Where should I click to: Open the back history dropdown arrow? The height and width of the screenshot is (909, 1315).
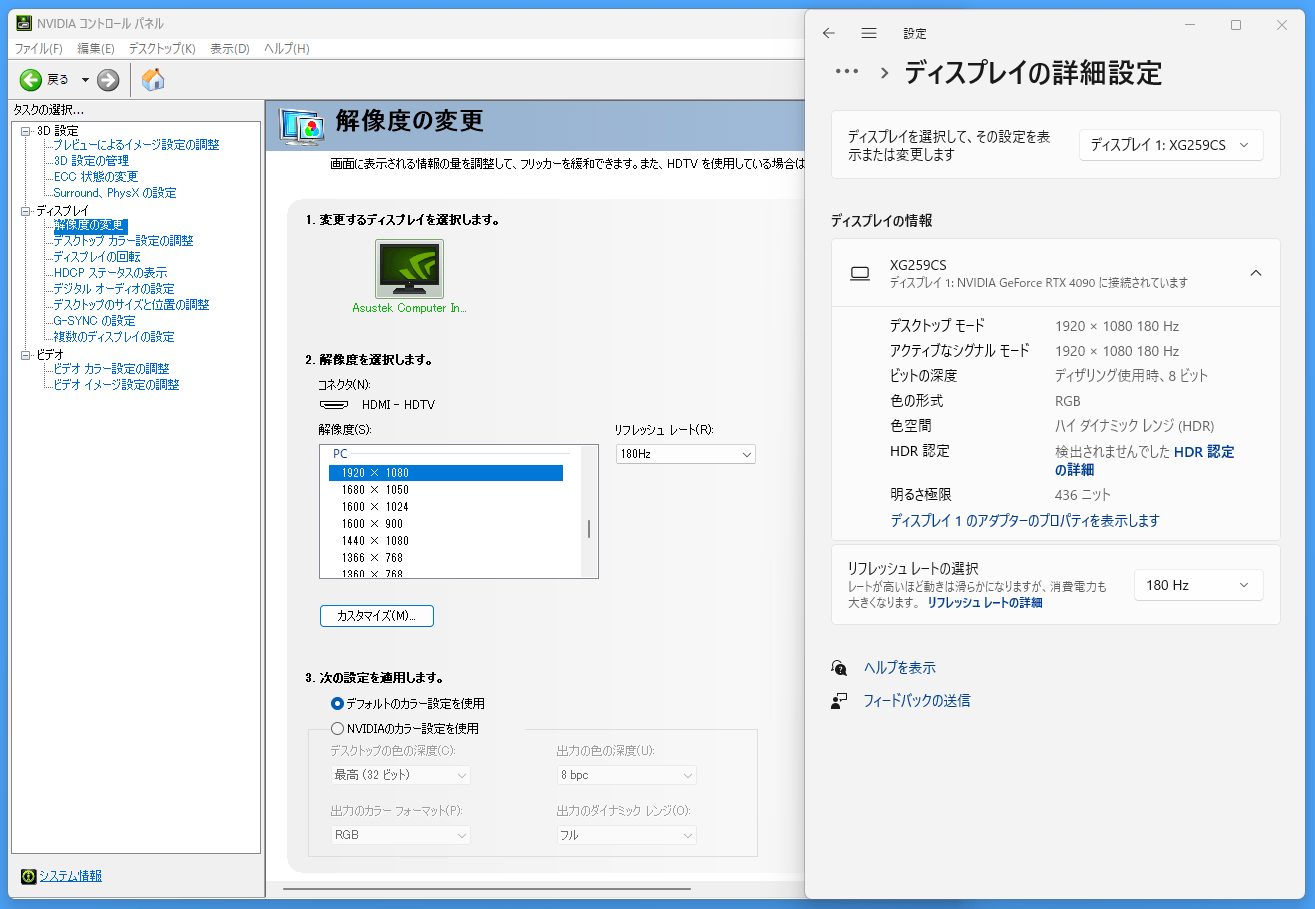click(85, 80)
